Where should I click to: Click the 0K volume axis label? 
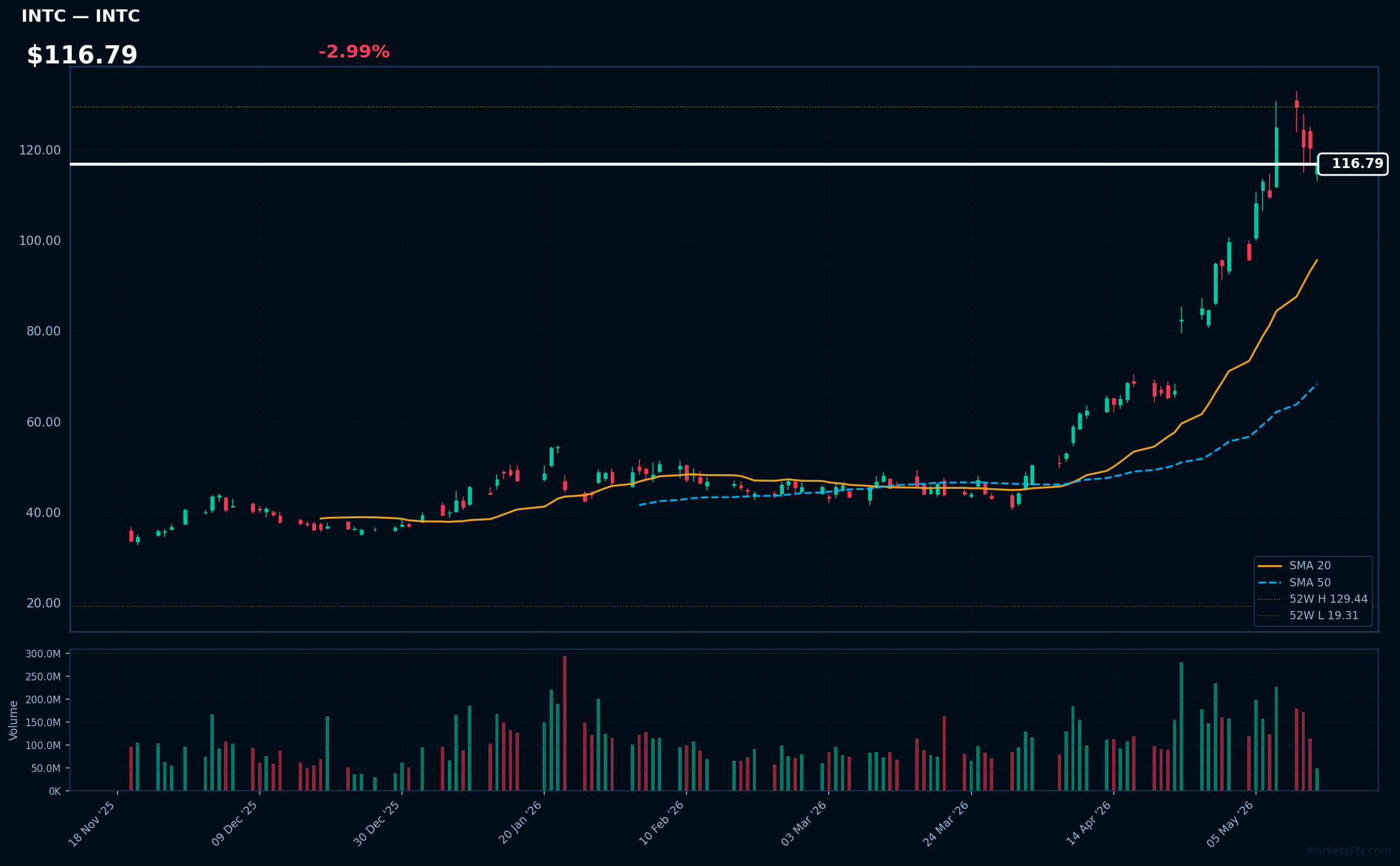tap(55, 791)
